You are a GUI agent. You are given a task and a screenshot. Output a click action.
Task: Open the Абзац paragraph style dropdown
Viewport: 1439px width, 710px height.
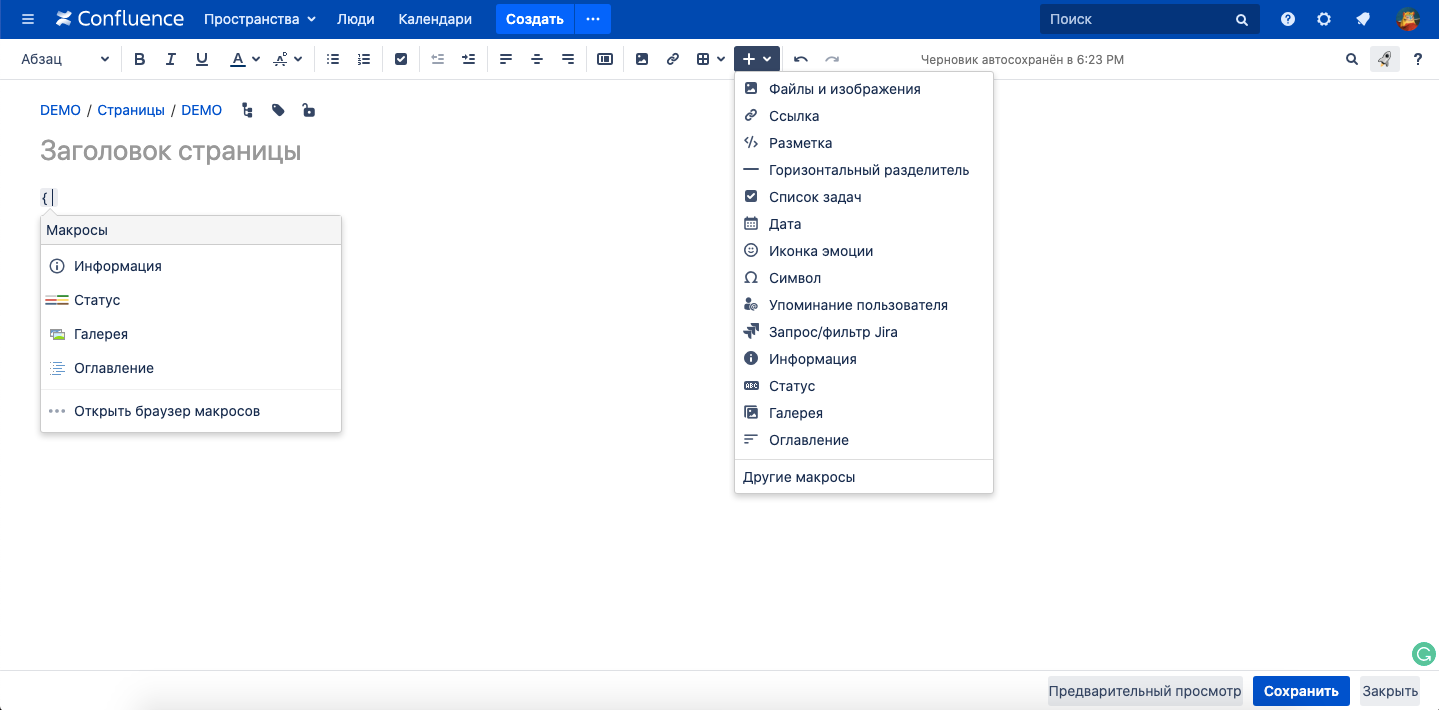[x=65, y=59]
